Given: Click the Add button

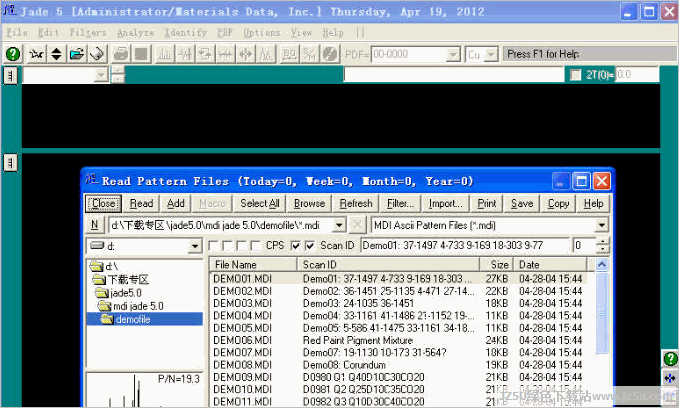Looking at the screenshot, I should coord(175,203).
